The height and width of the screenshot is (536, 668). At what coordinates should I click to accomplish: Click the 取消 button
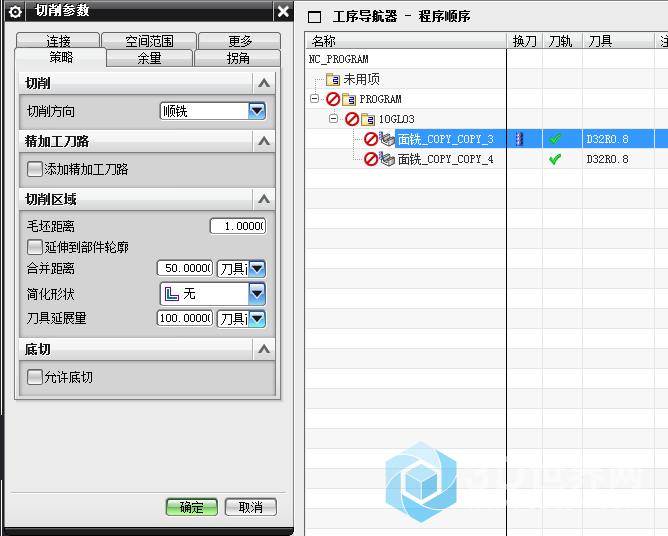pyautogui.click(x=250, y=507)
